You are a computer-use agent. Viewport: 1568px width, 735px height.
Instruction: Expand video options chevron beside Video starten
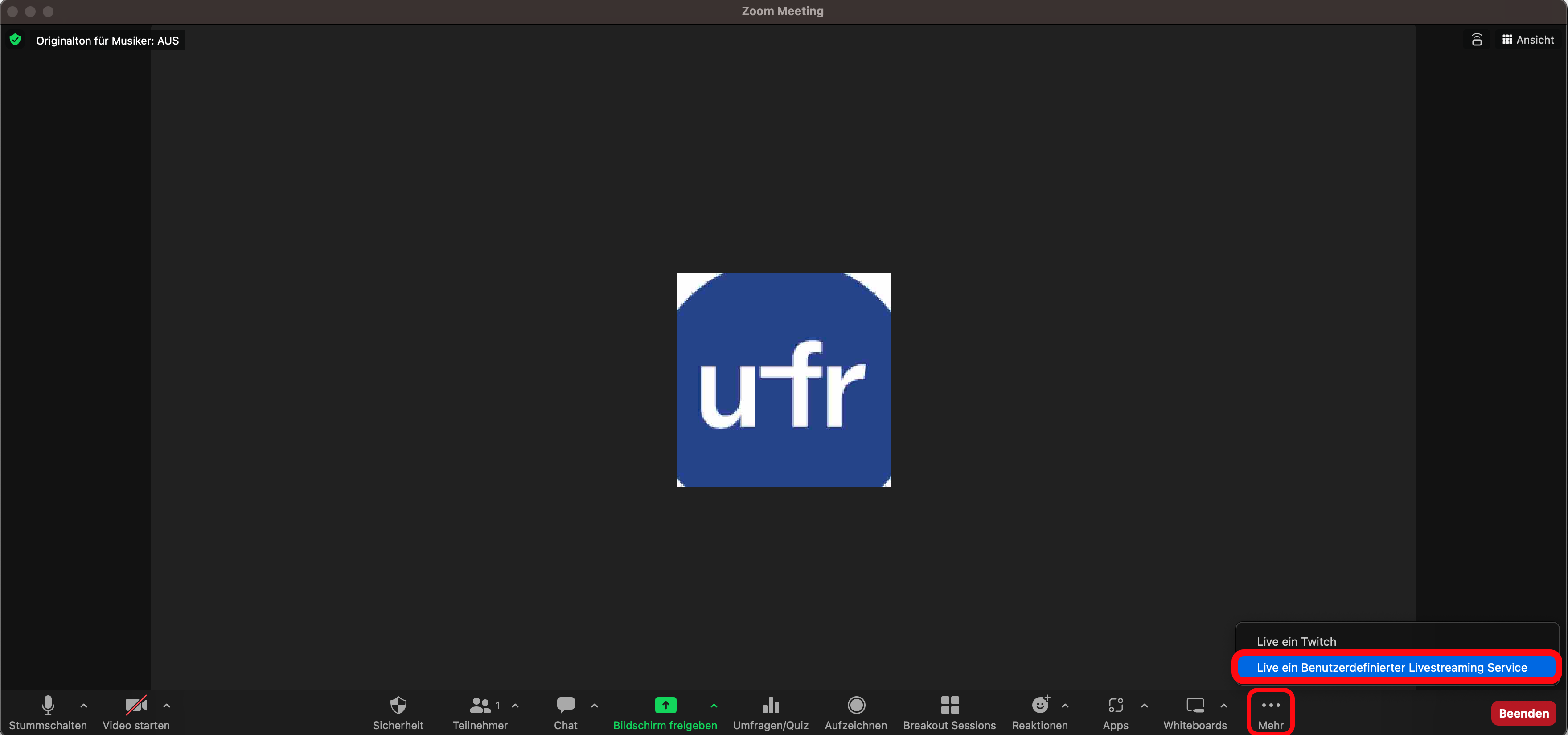[x=167, y=706]
